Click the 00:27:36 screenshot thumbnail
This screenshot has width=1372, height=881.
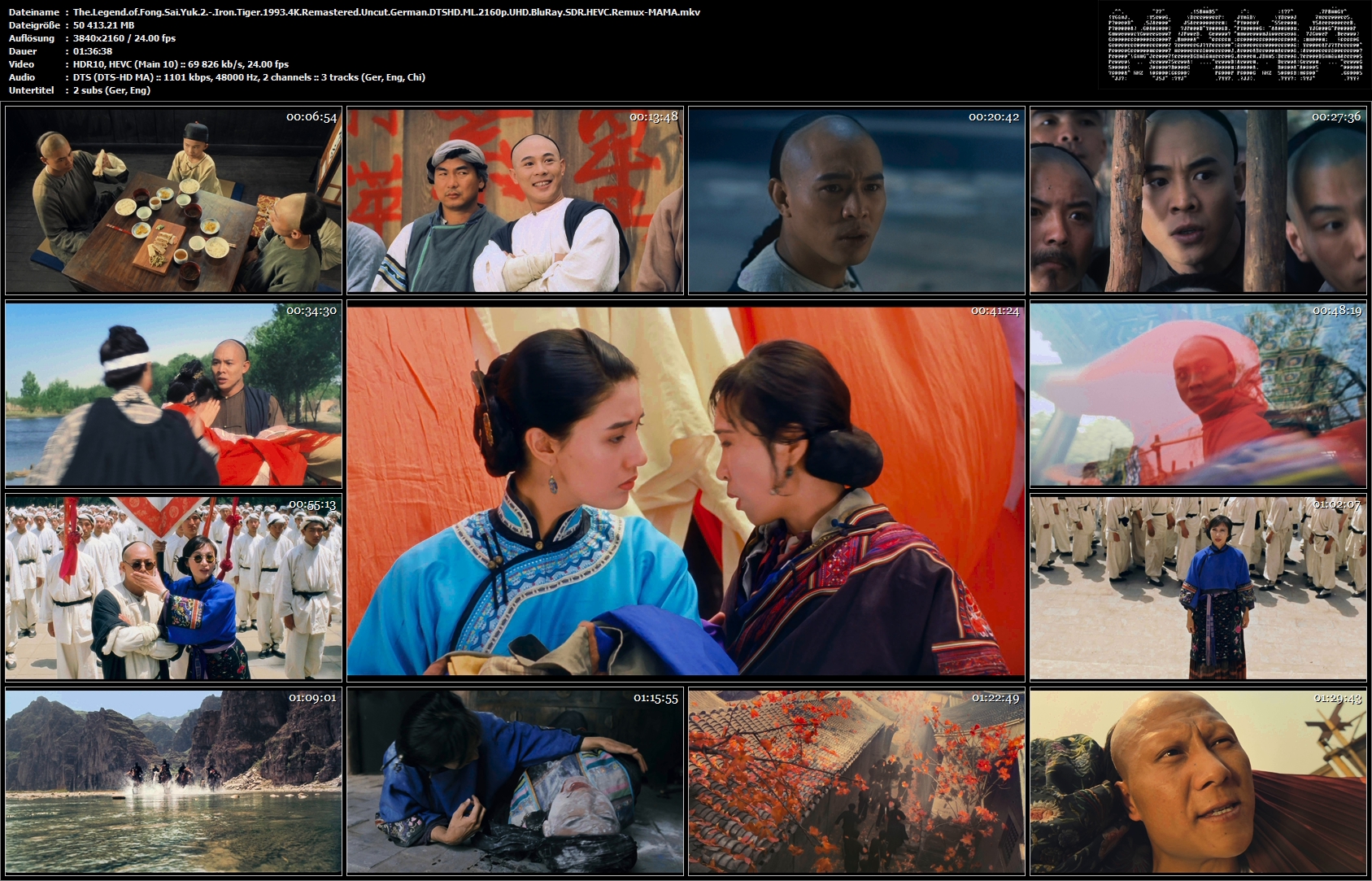pos(1198,200)
